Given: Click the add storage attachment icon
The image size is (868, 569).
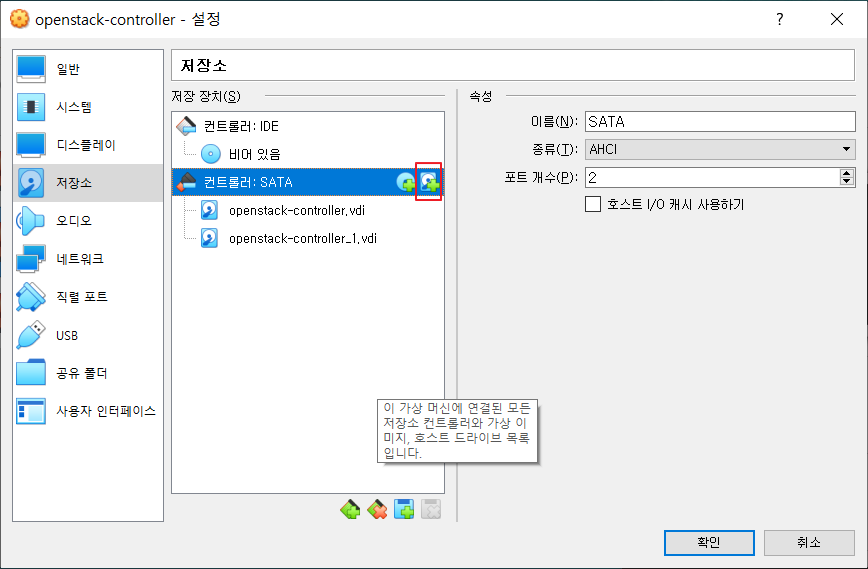Looking at the screenshot, I should (404, 509).
